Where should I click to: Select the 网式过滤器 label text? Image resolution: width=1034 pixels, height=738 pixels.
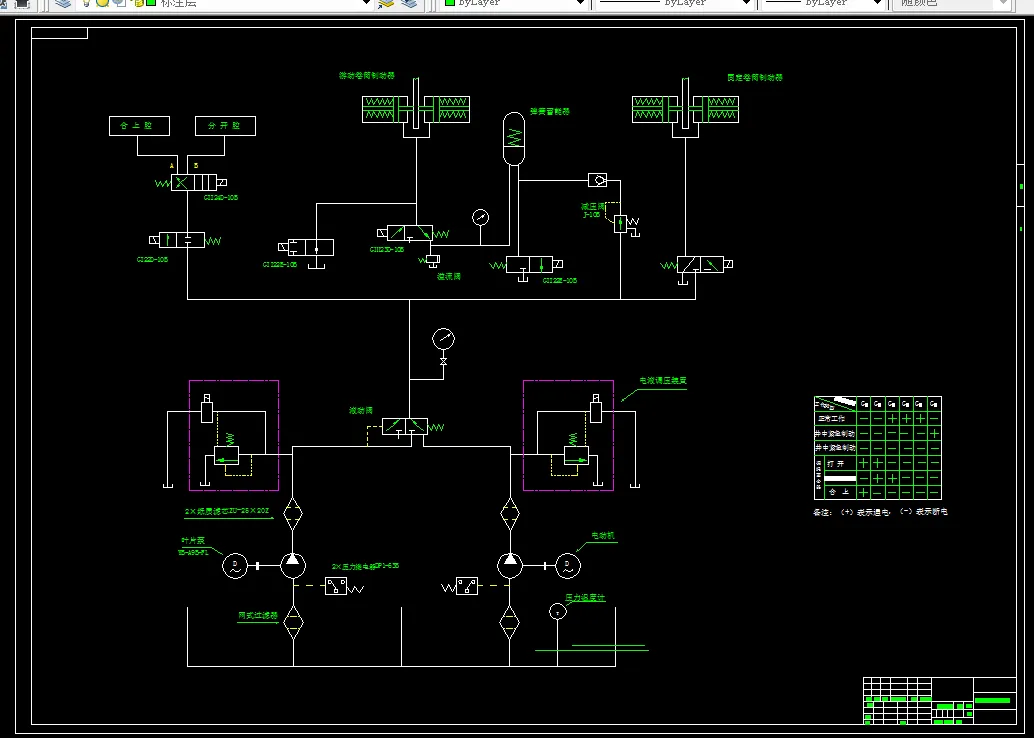coord(258,615)
